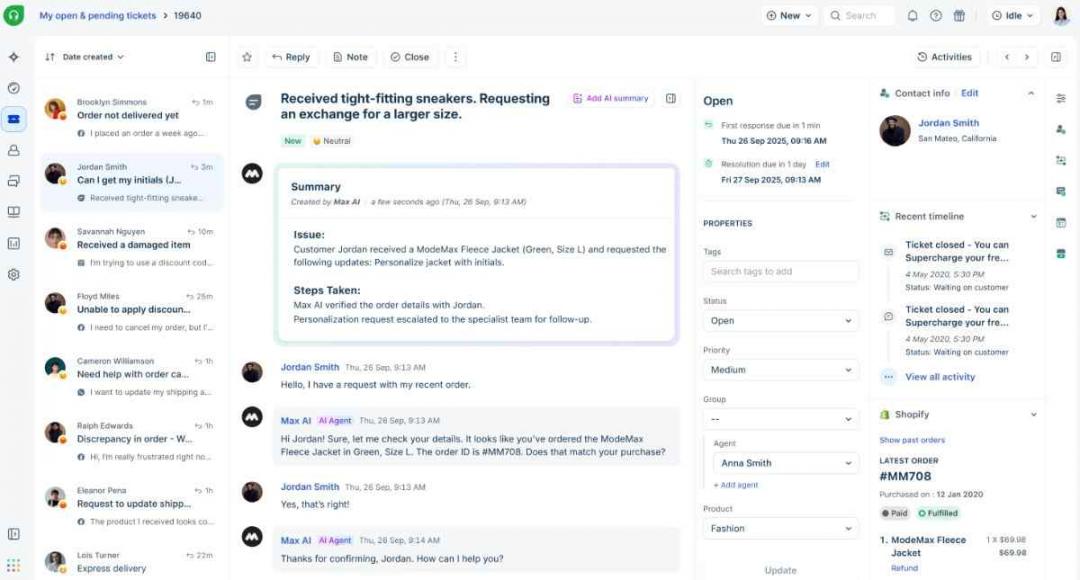The width and height of the screenshot is (1080, 580).
Task: Open the tickets icon in left sidebar
Action: point(14,119)
